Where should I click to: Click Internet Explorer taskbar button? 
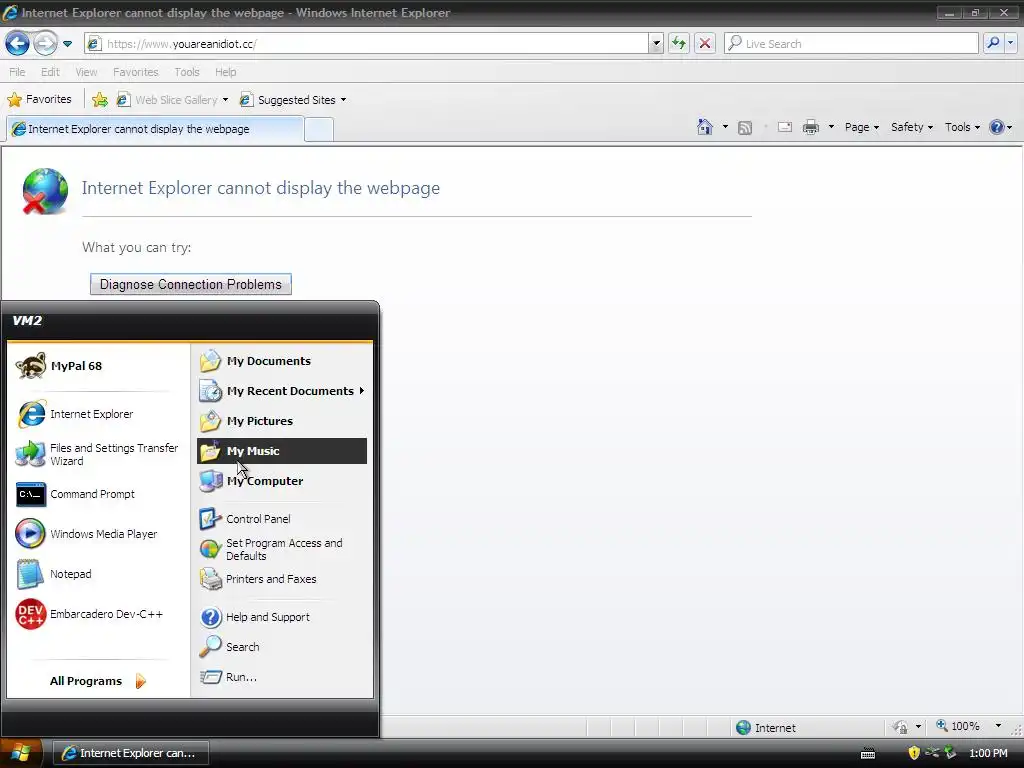pyautogui.click(x=130, y=753)
